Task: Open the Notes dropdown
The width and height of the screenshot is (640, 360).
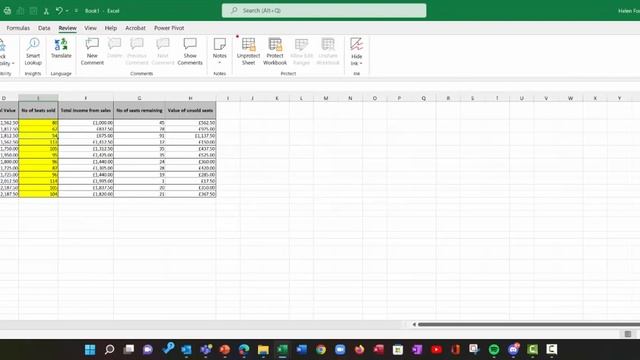Action: click(x=220, y=51)
